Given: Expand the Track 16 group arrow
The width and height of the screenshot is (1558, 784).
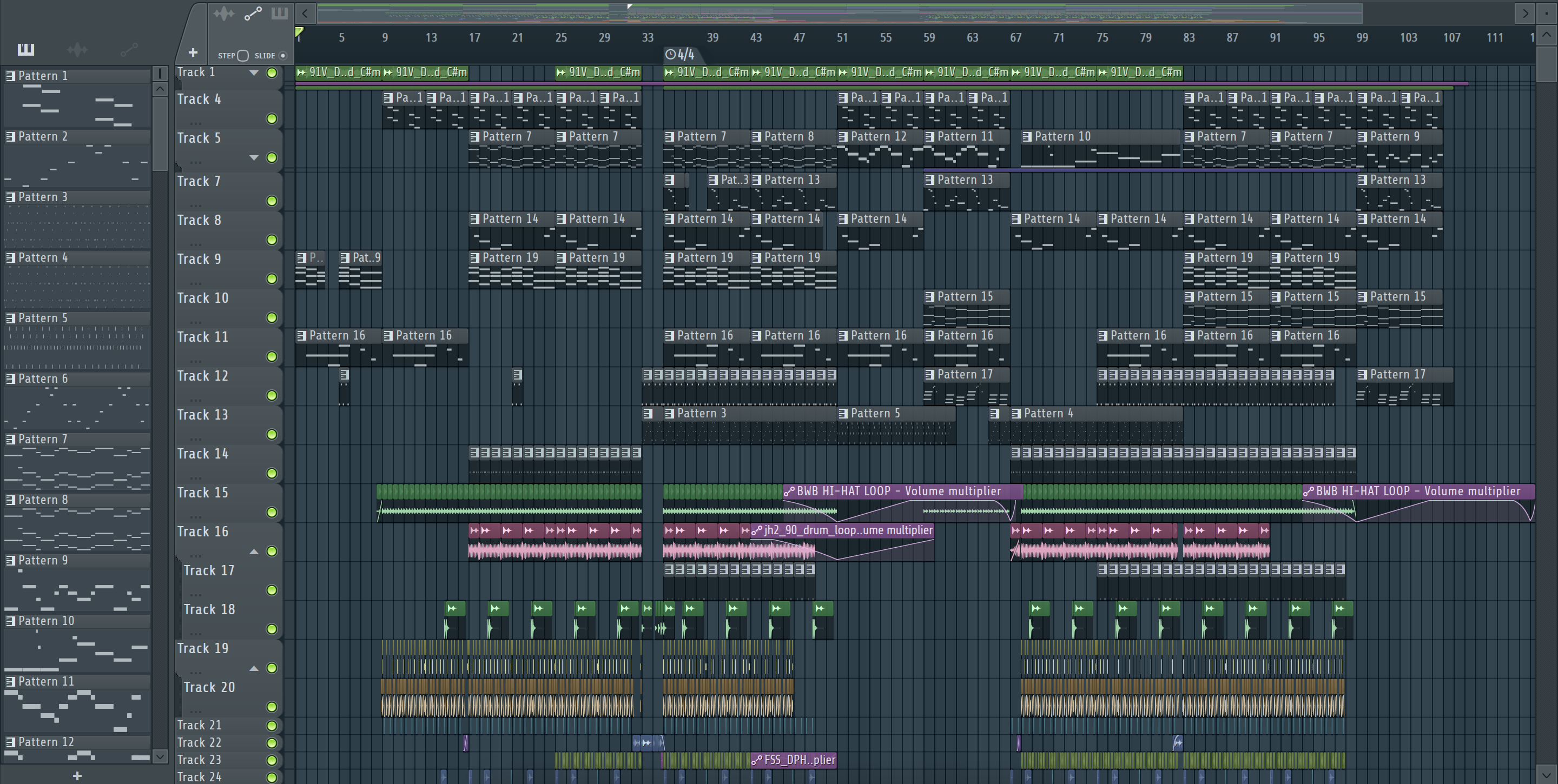Looking at the screenshot, I should [254, 552].
